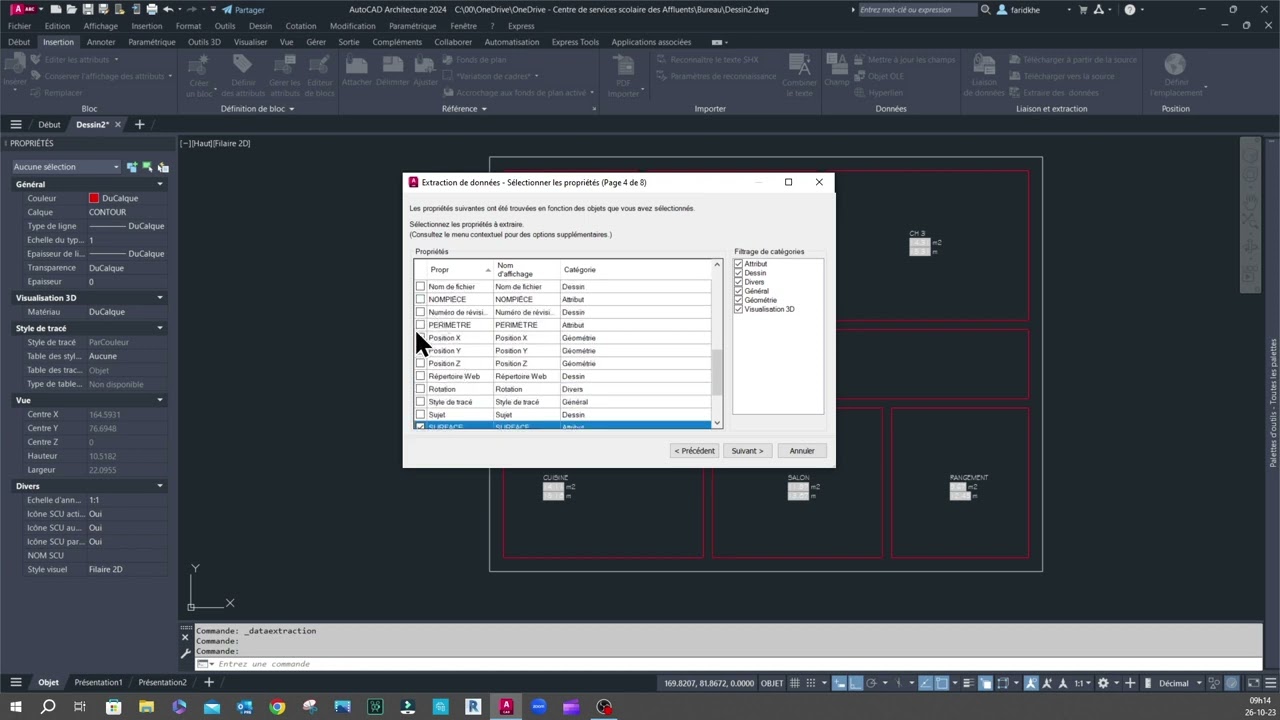
Task: Open AutoCAD icon in Windows taskbar
Action: [506, 707]
